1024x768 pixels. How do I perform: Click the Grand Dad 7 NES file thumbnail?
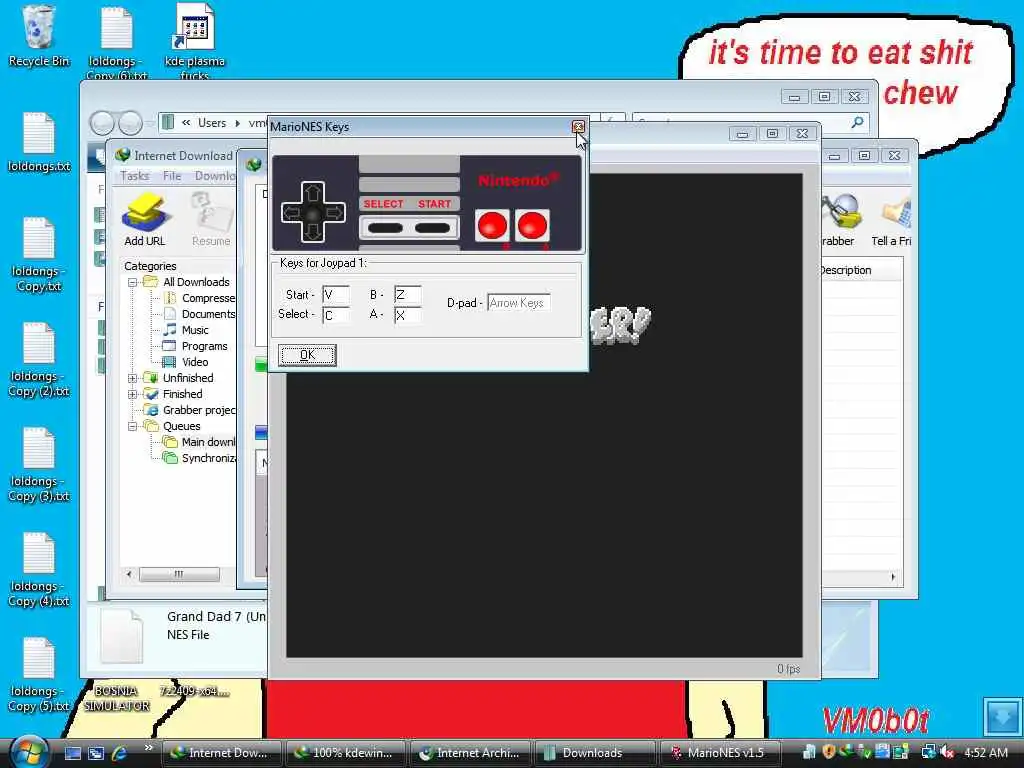tap(121, 636)
